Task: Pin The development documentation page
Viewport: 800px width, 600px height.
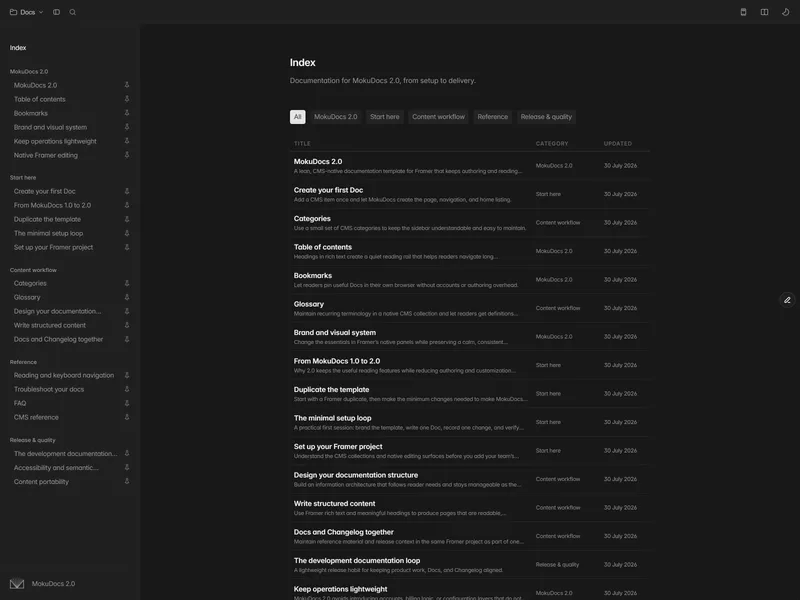Action: (x=127, y=454)
